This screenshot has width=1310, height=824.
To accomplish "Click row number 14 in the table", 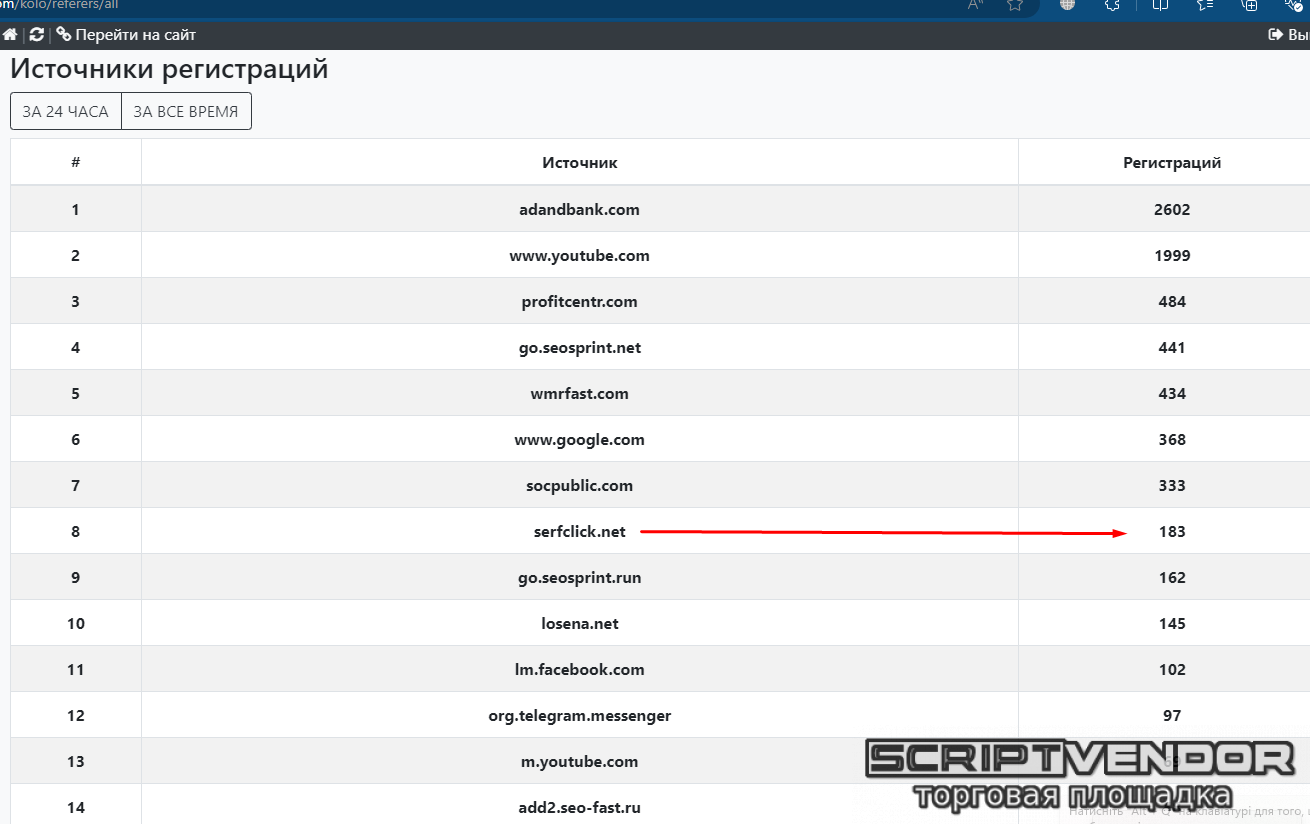I will 76,808.
